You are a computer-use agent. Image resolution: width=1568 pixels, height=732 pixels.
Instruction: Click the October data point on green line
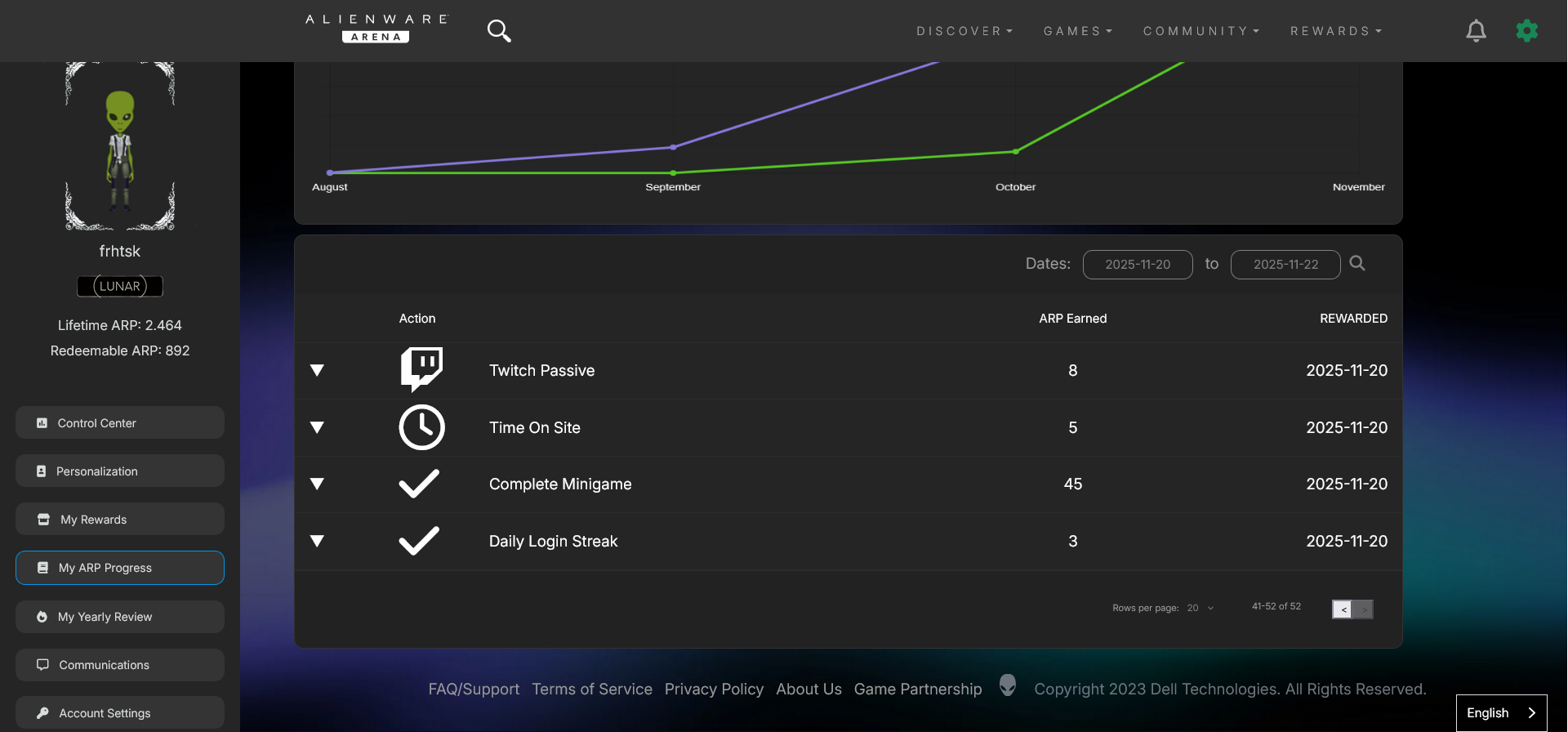click(x=1015, y=151)
